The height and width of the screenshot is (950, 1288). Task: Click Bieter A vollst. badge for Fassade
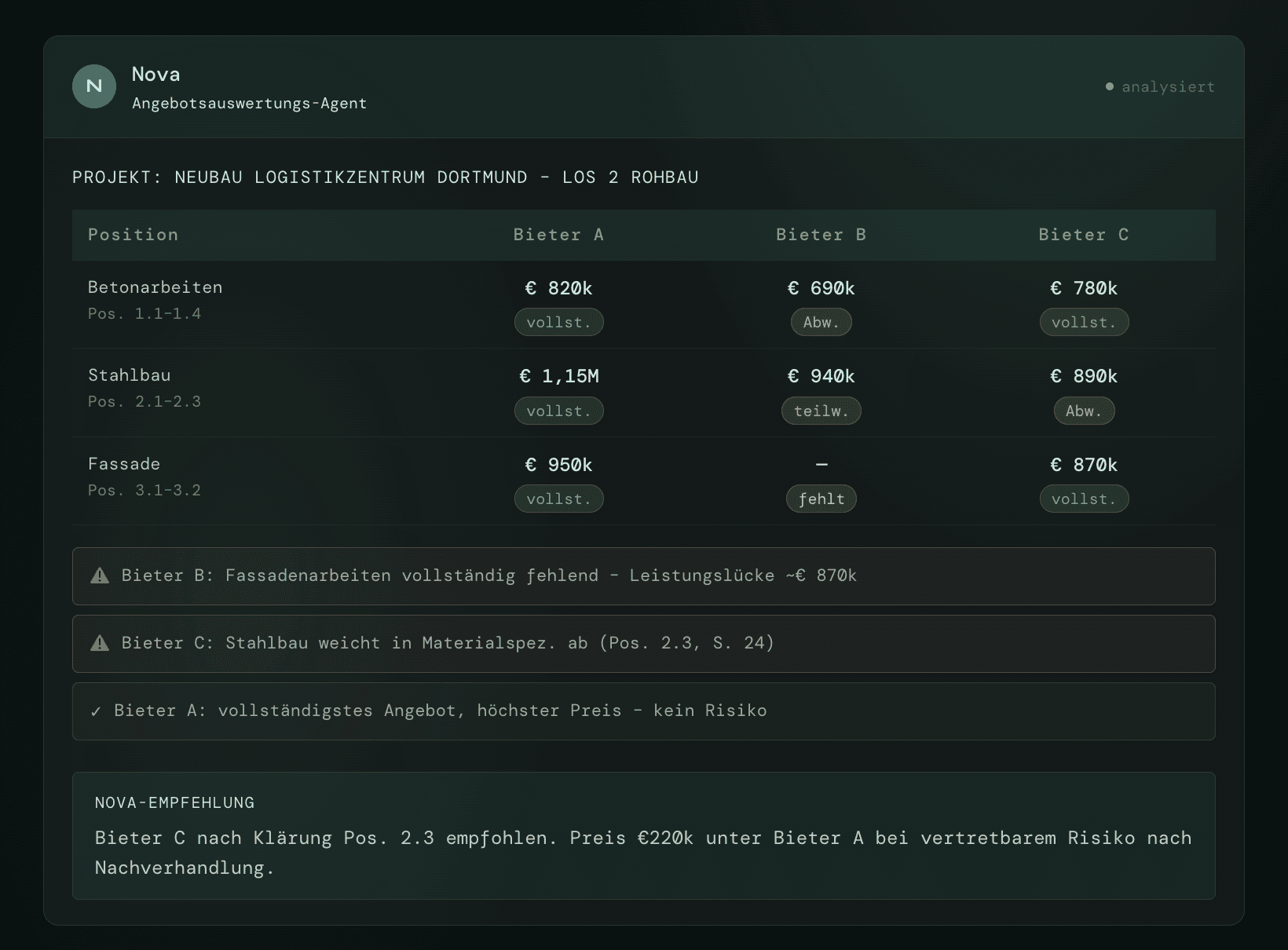[x=559, y=499]
